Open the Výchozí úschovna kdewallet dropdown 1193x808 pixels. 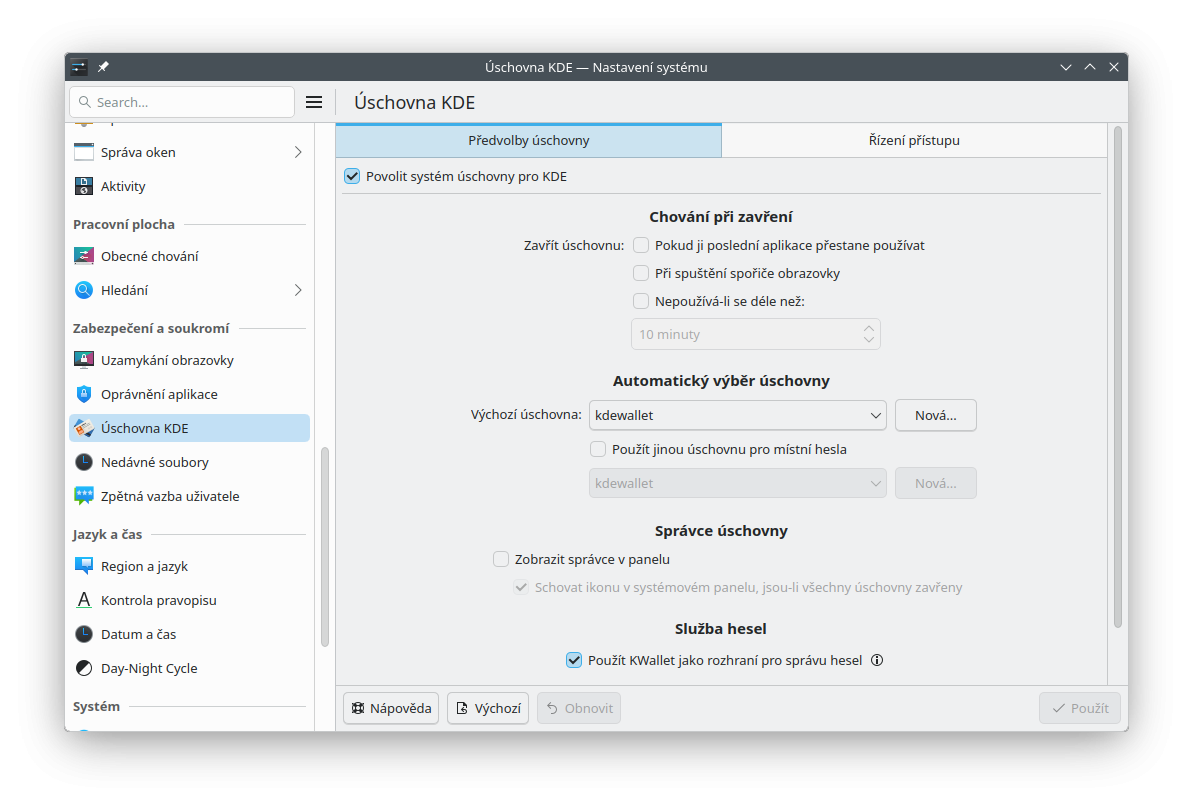click(x=738, y=415)
